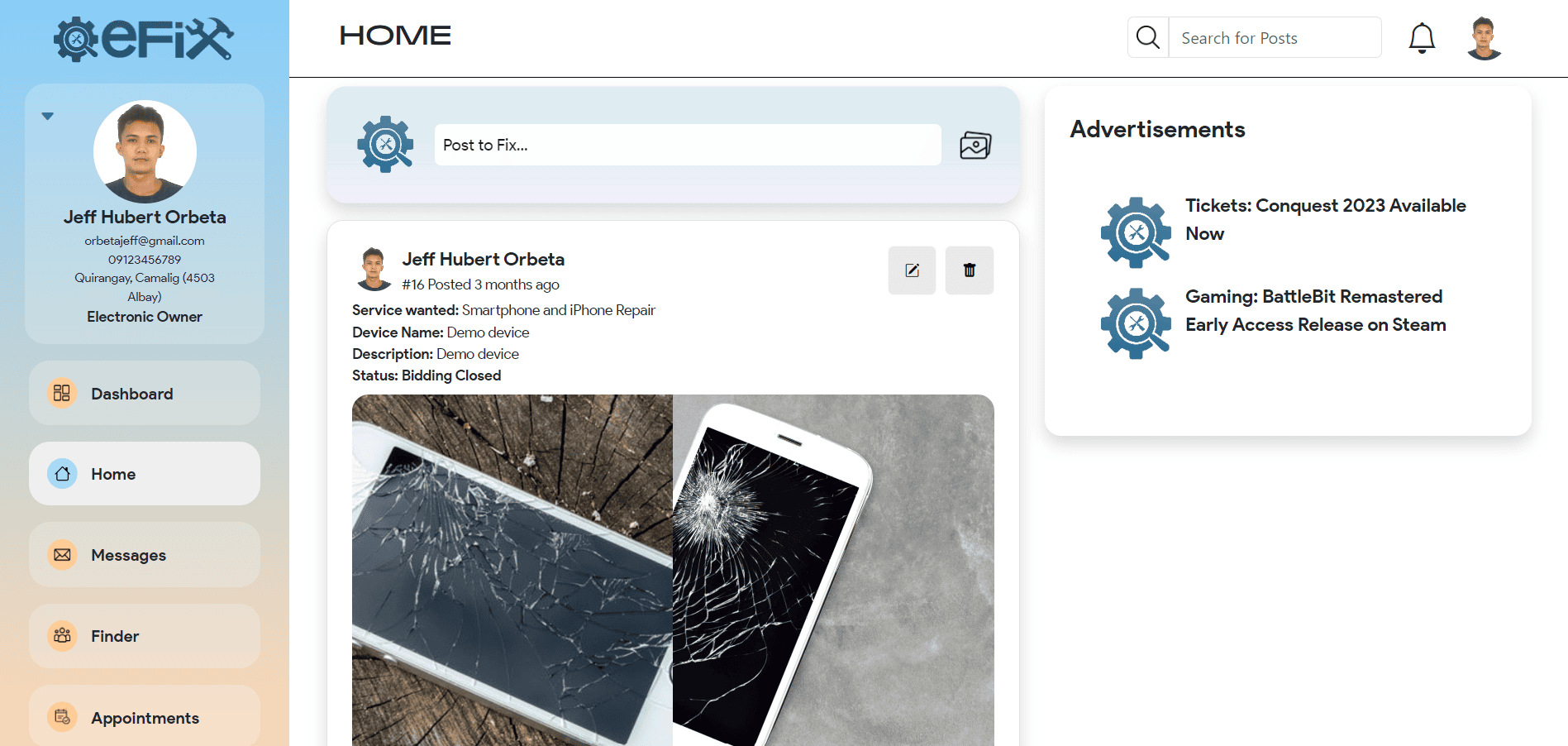Edit post #16 with the pencil icon
This screenshot has width=1568, height=746.
(912, 270)
